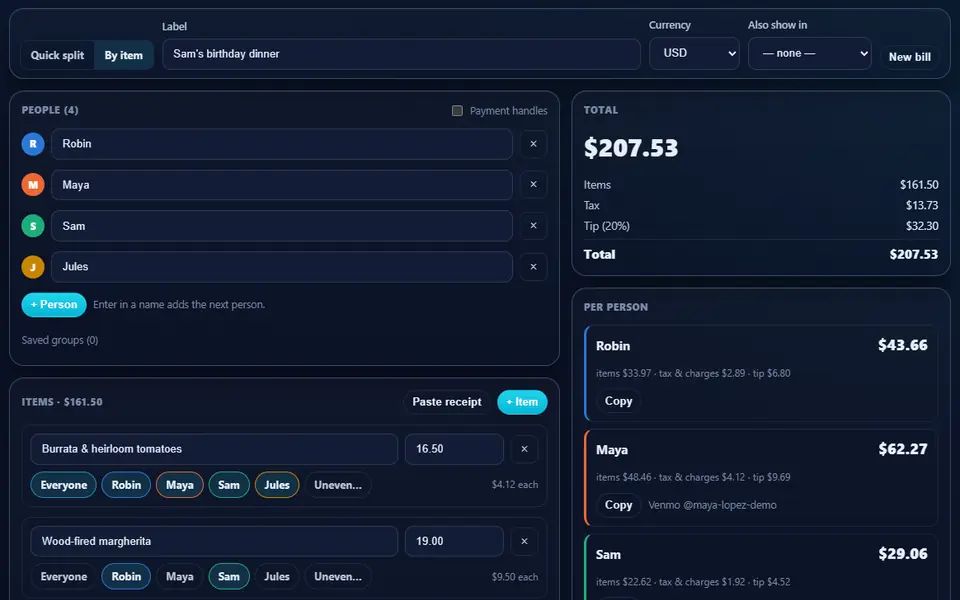Remove Jules with the × icon
This screenshot has width=960, height=600.
pos(533,267)
